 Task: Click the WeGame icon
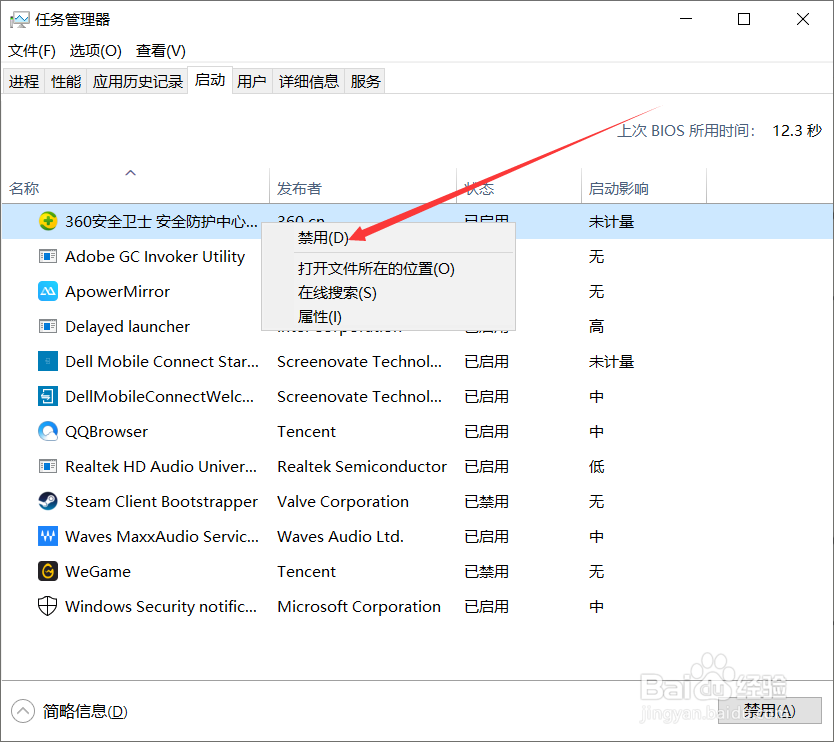click(x=48, y=571)
